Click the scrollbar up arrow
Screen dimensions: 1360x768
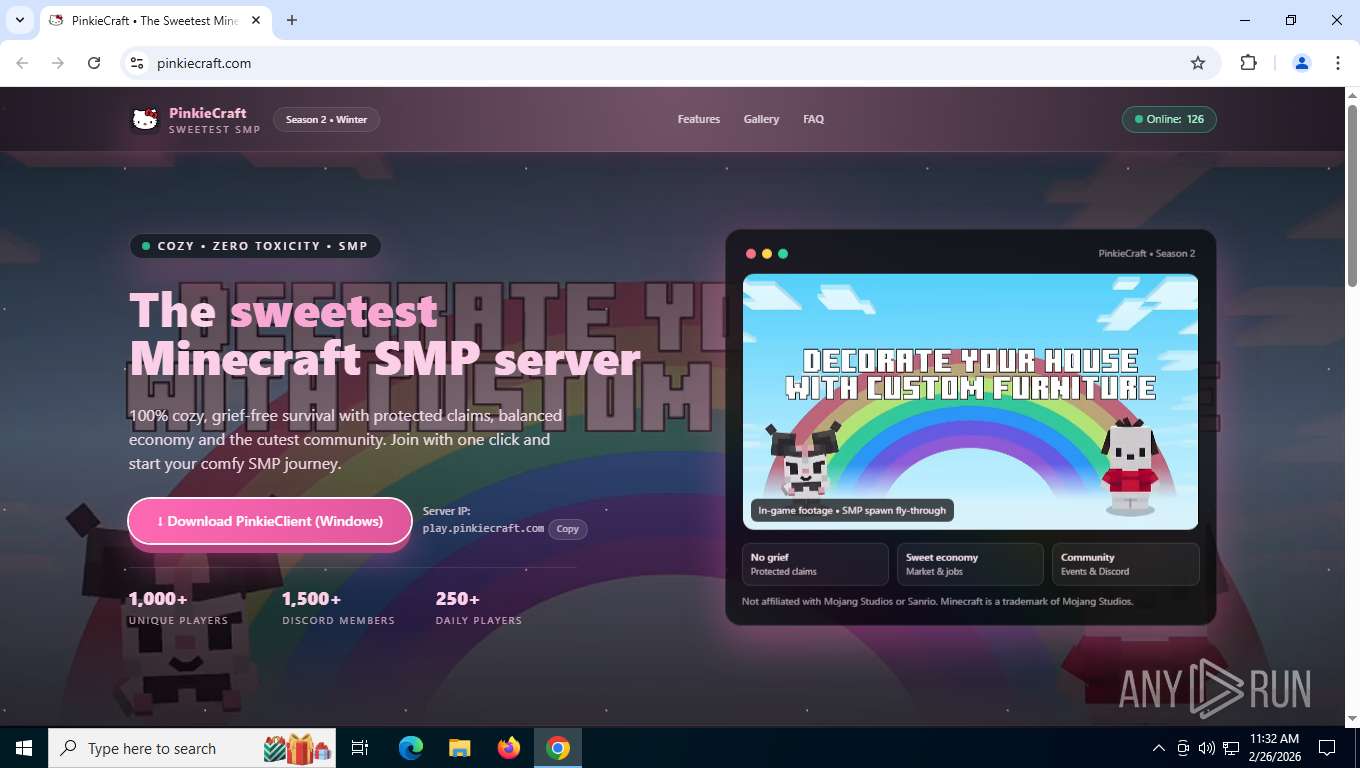click(1352, 95)
